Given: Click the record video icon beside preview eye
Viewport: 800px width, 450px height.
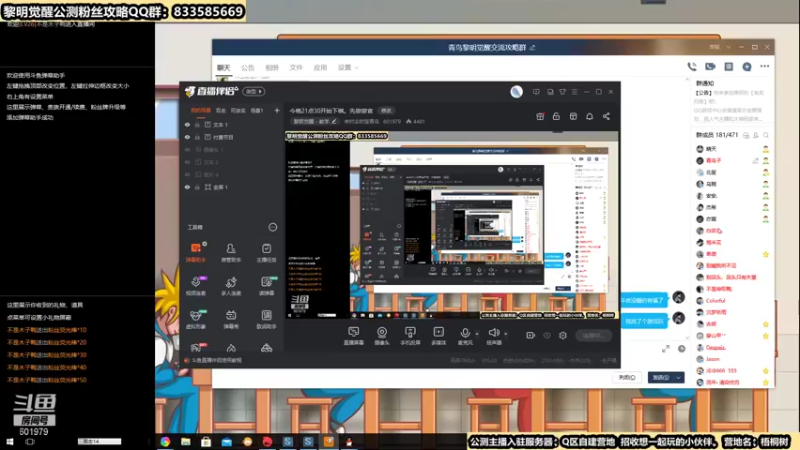Looking at the screenshot, I should (x=531, y=335).
